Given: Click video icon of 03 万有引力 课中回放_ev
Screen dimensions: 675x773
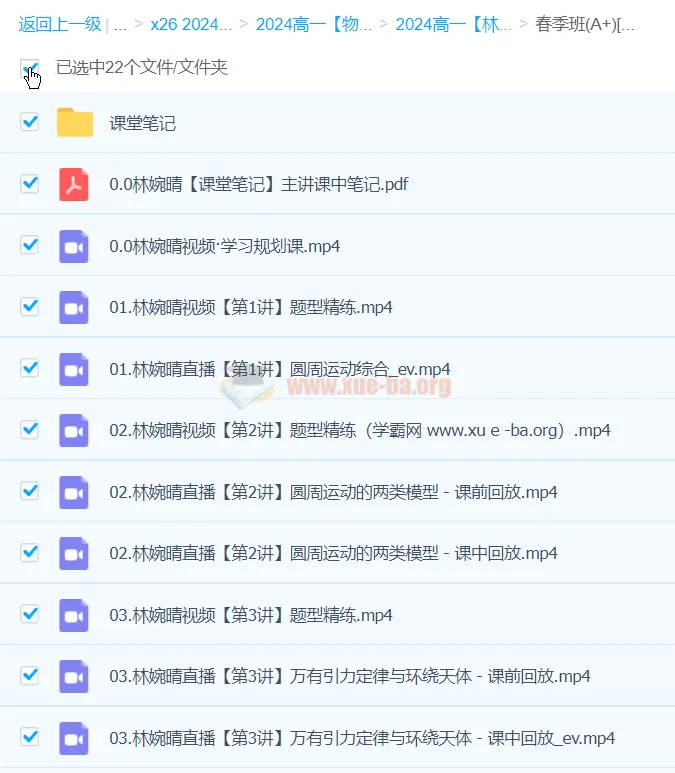Looking at the screenshot, I should click(74, 738).
